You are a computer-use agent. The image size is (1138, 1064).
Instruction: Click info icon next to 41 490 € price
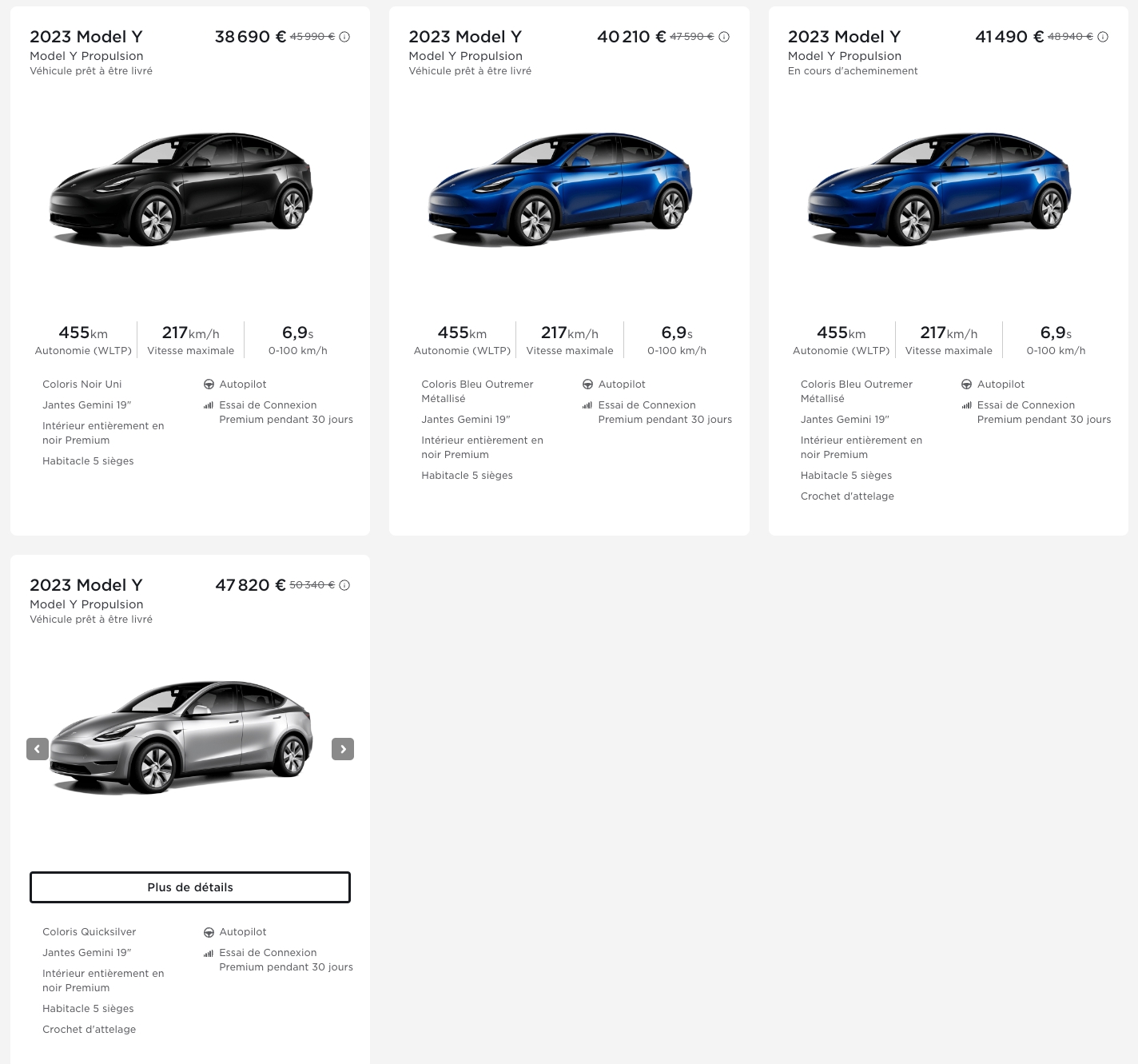coord(1103,37)
